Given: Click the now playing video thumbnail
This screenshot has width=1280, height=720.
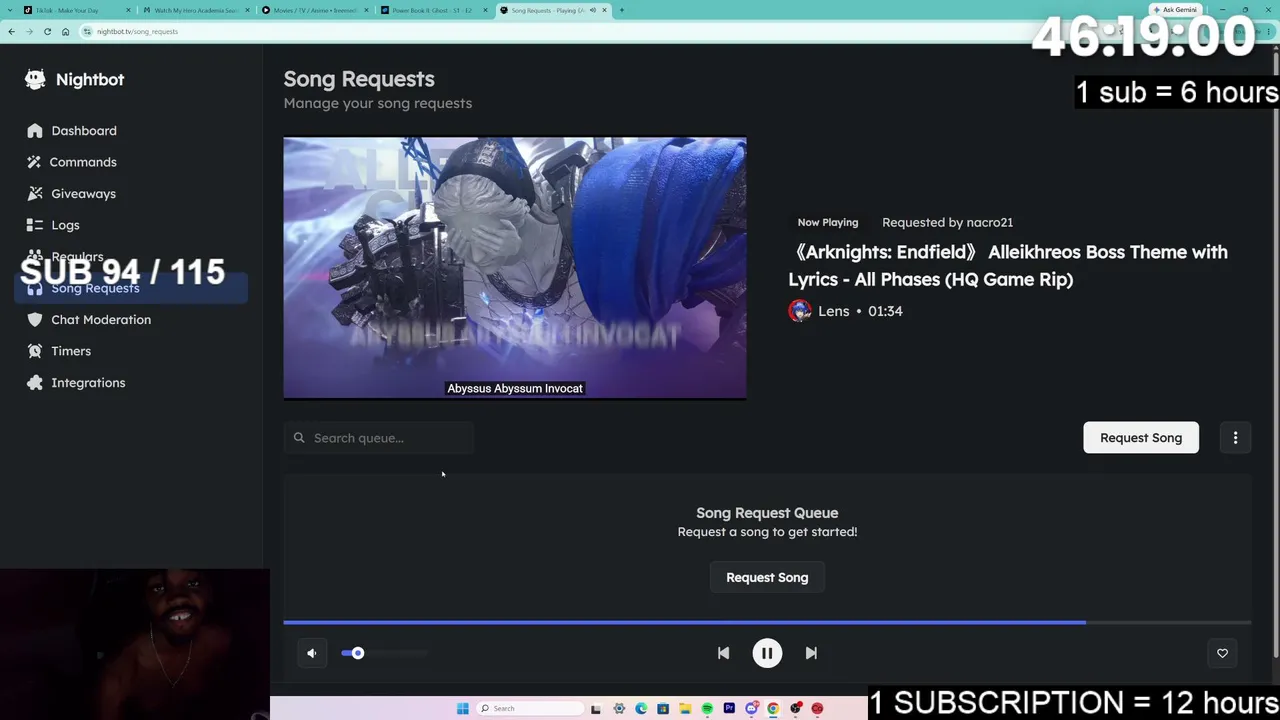Looking at the screenshot, I should pos(515,268).
